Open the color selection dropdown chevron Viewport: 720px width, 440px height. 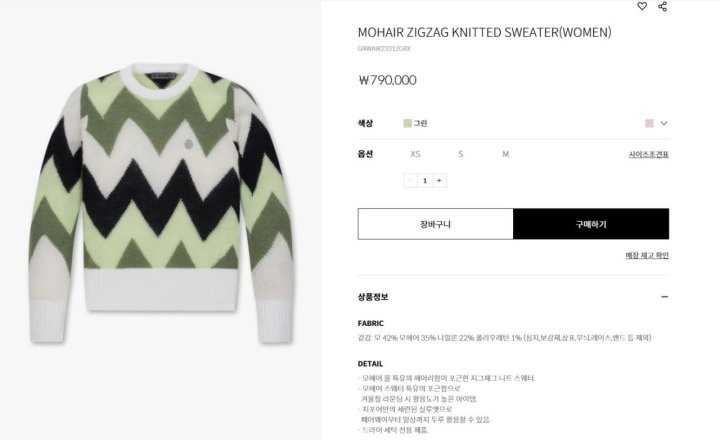click(664, 123)
